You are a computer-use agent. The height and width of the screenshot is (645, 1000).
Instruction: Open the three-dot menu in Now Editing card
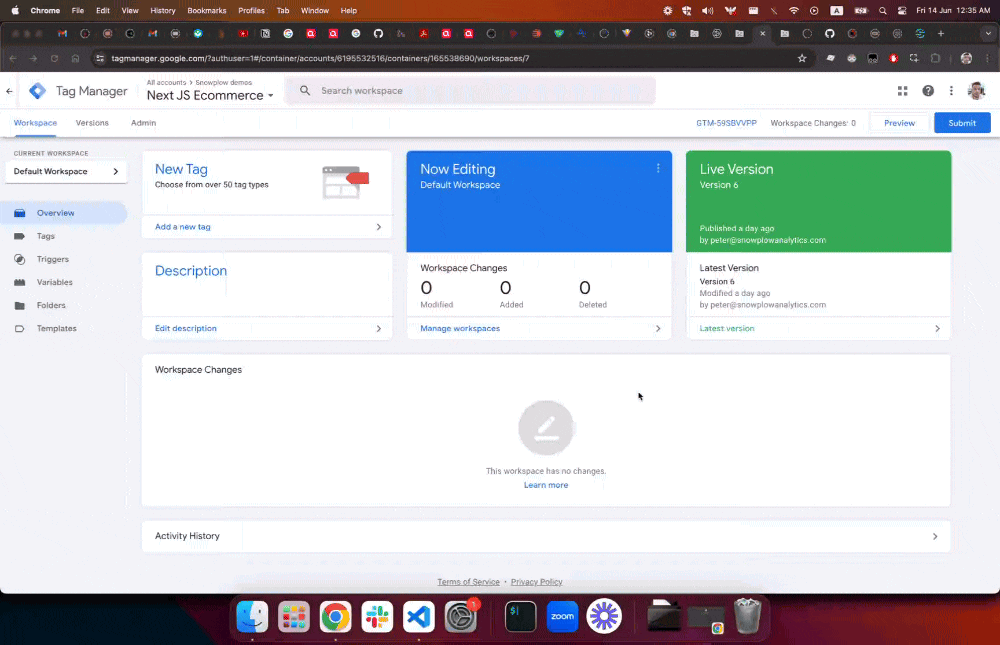point(658,168)
